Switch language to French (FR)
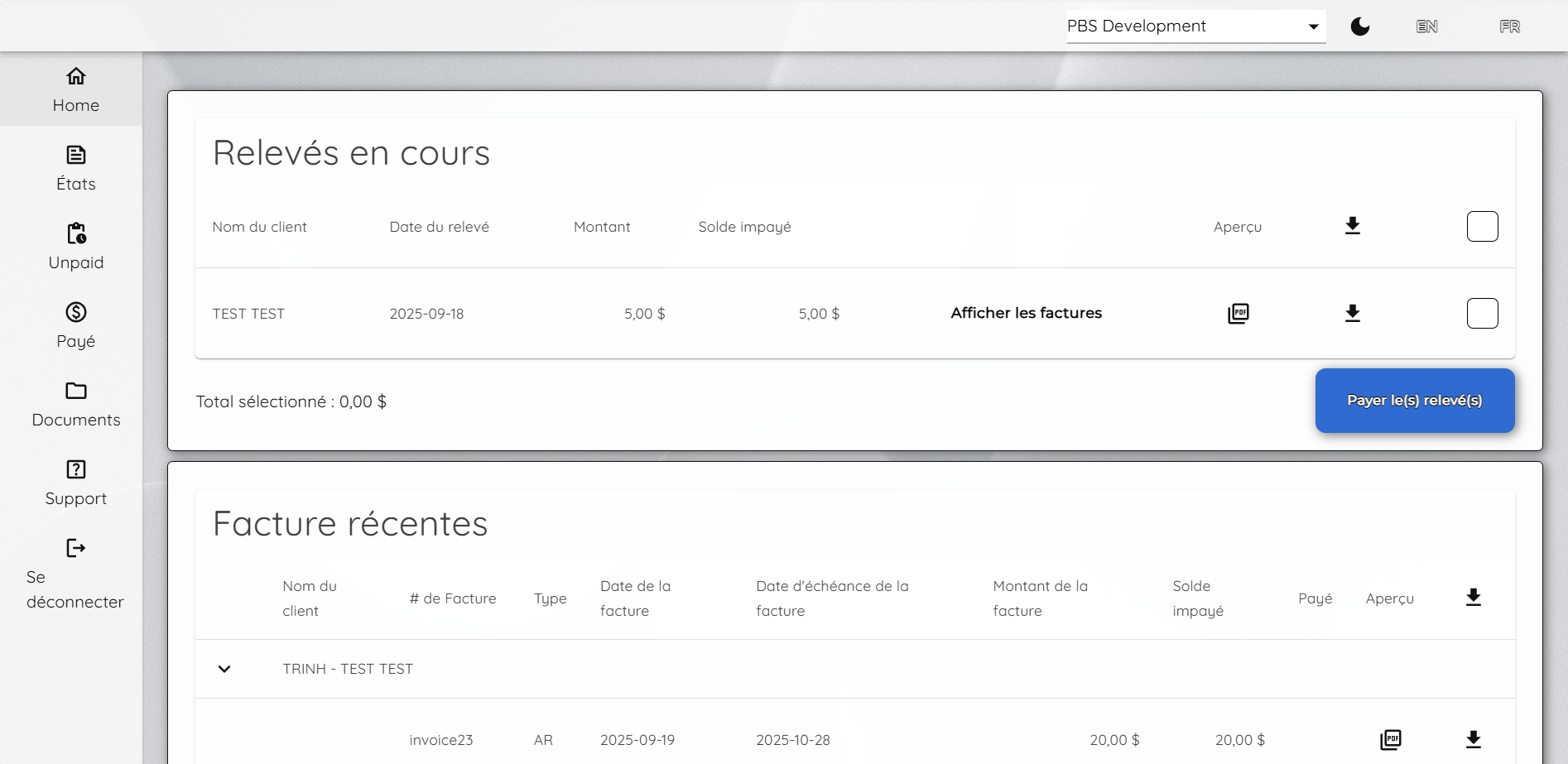 1509,26
